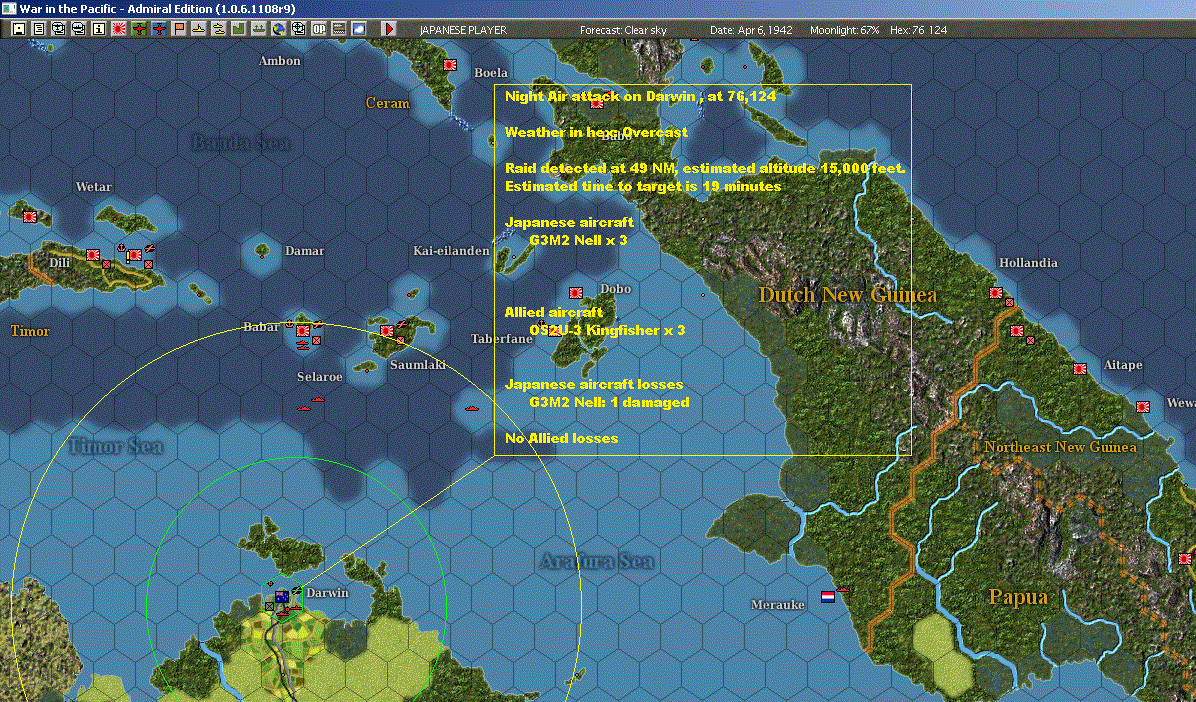Open the green industry shape icon
Screen dimensions: 1196x702
click(x=239, y=29)
